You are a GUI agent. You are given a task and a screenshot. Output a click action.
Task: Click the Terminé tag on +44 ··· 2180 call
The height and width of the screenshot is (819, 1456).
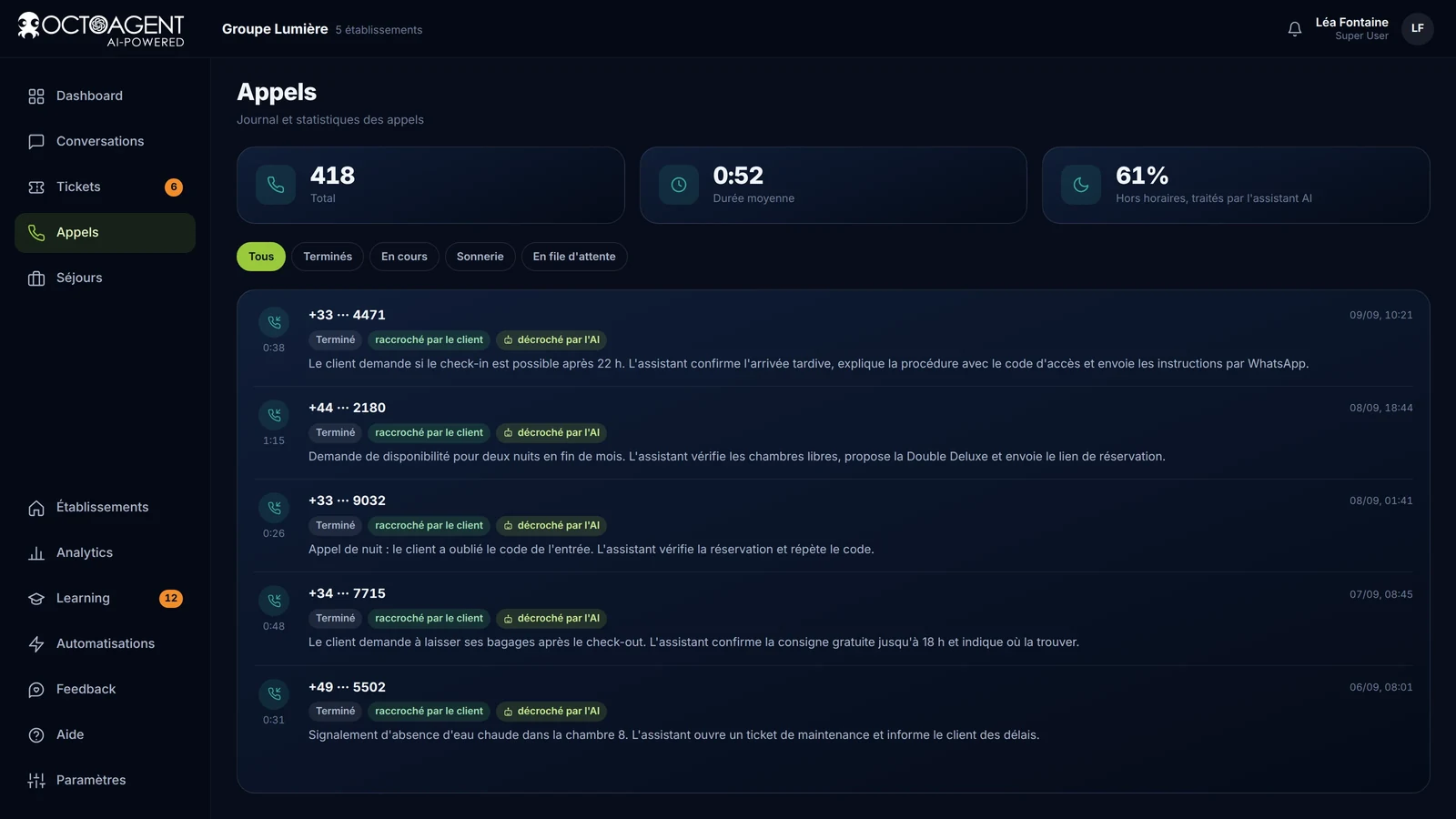pos(336,433)
